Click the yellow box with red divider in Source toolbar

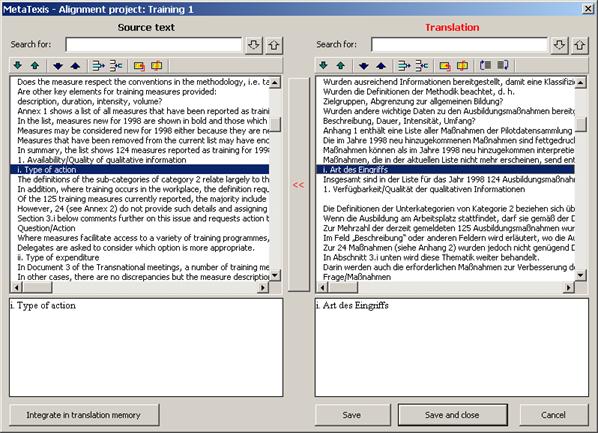156,66
